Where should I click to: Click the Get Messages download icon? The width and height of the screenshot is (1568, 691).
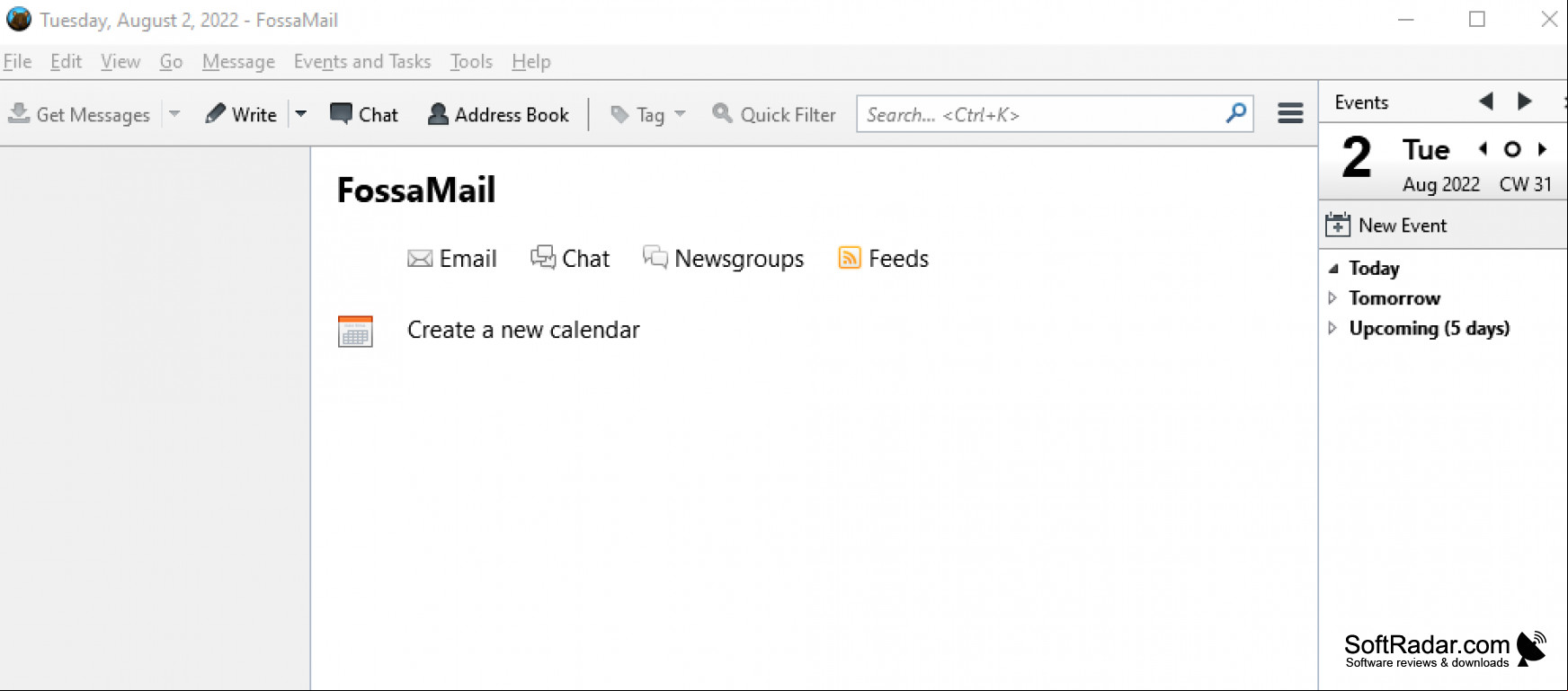(x=19, y=113)
